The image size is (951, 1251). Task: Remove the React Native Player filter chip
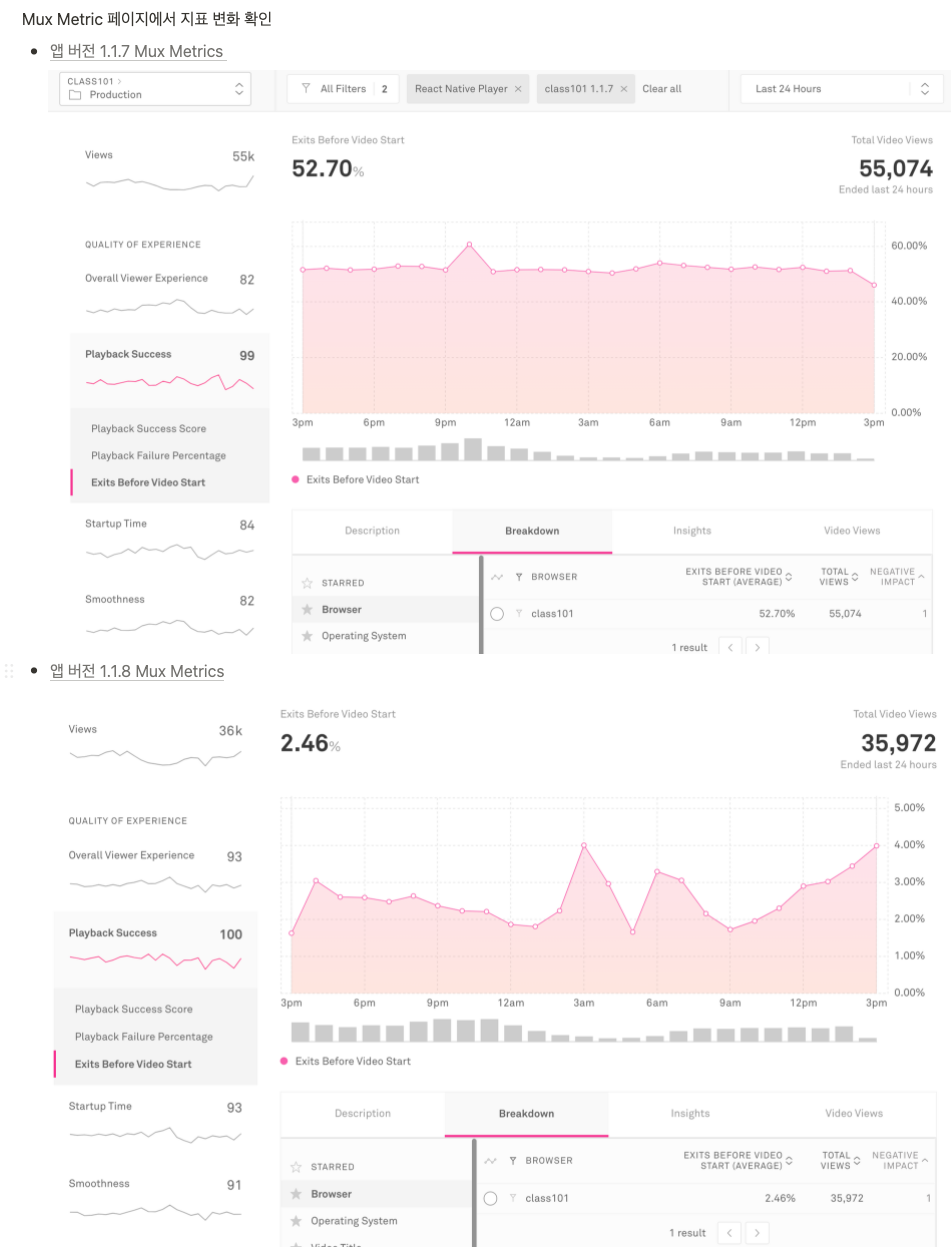[518, 89]
